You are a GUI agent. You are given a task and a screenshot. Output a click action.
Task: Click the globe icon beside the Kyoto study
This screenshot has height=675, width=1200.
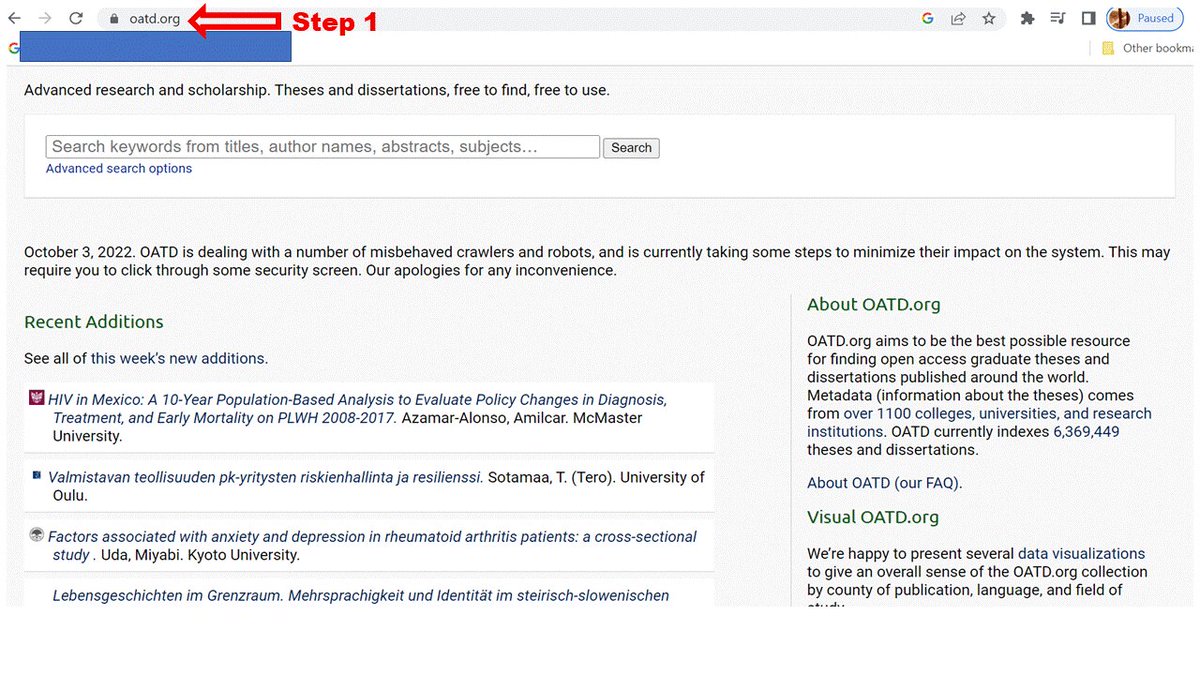[x=37, y=535]
